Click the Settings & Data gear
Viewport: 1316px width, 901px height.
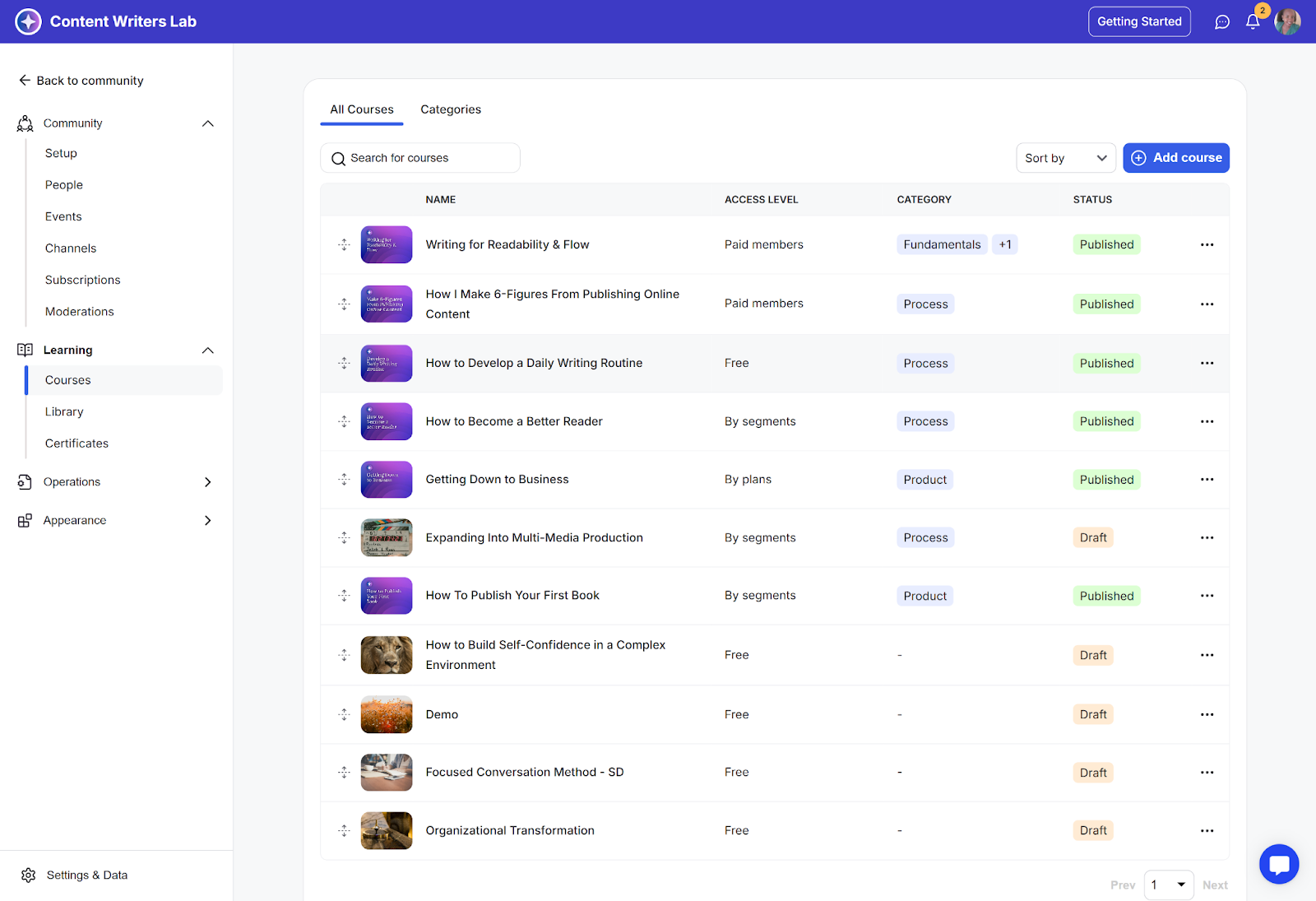click(29, 875)
